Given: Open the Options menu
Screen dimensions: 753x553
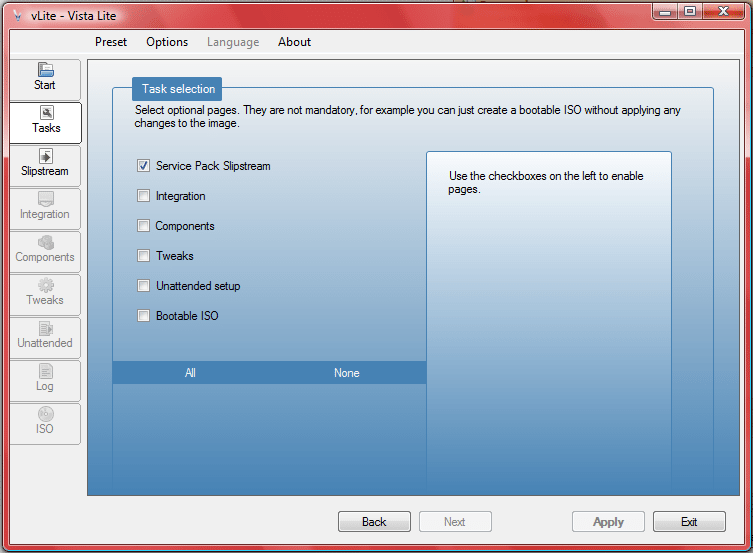Looking at the screenshot, I should click(167, 42).
